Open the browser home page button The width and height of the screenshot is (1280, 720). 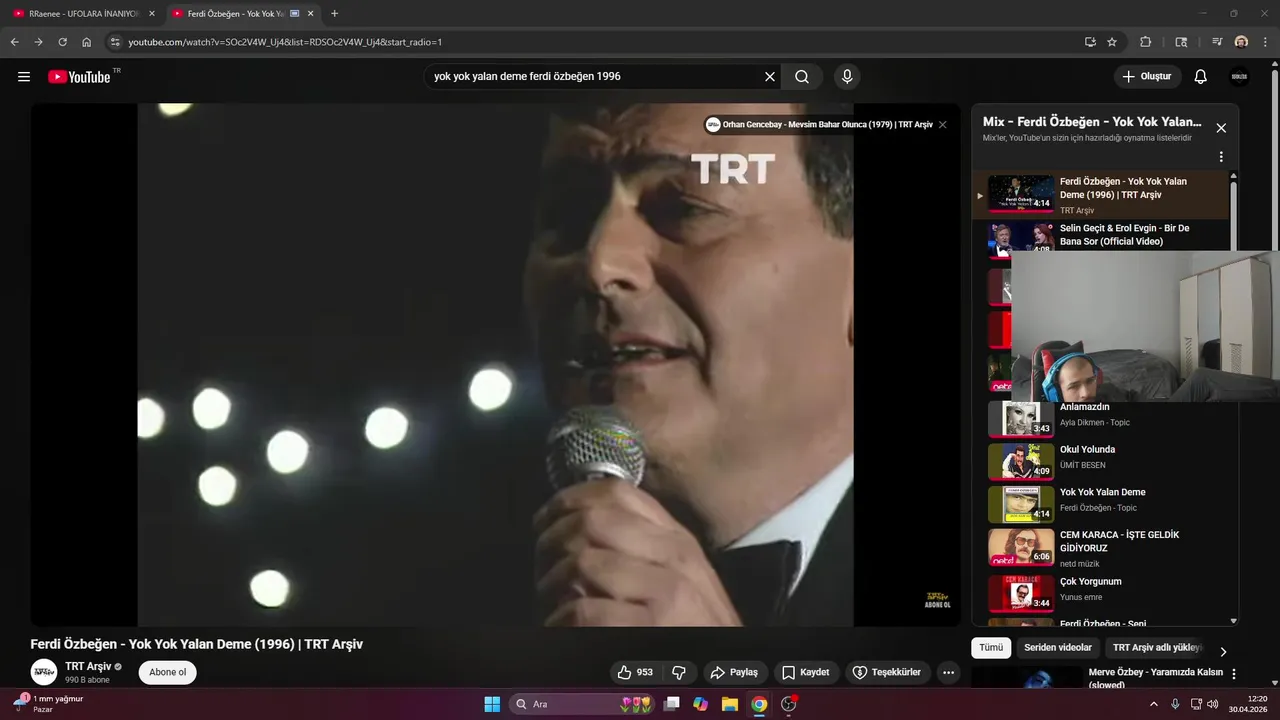pos(87,42)
